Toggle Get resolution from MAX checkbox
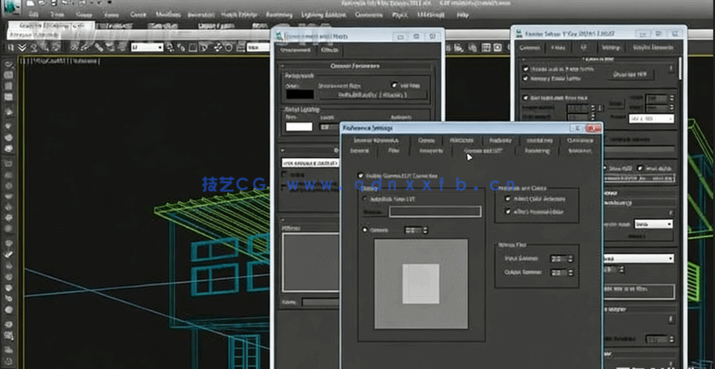This screenshot has width=715, height=369. pyautogui.click(x=526, y=98)
